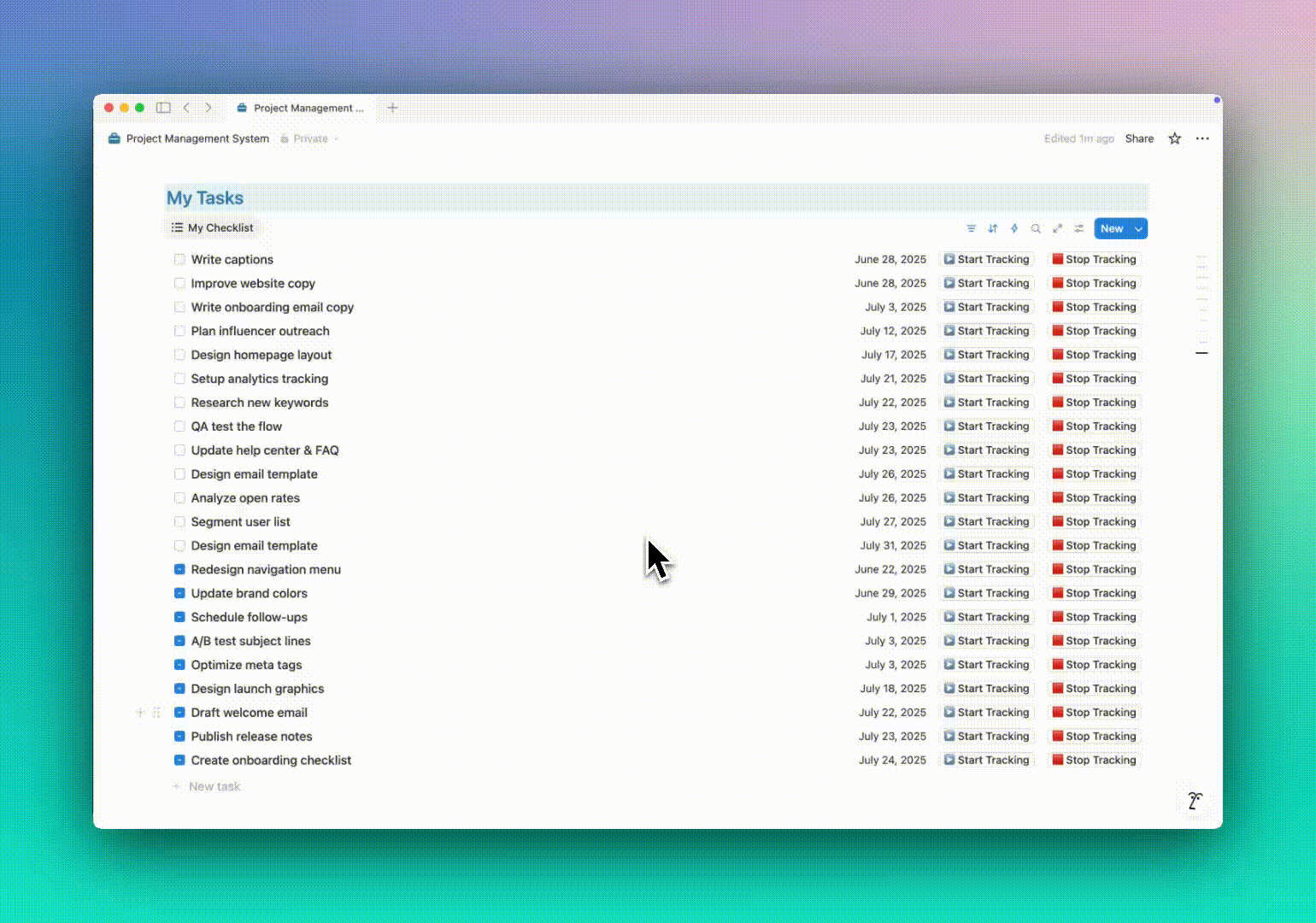Open the view settings sliders icon
The image size is (1316, 923).
(1079, 228)
